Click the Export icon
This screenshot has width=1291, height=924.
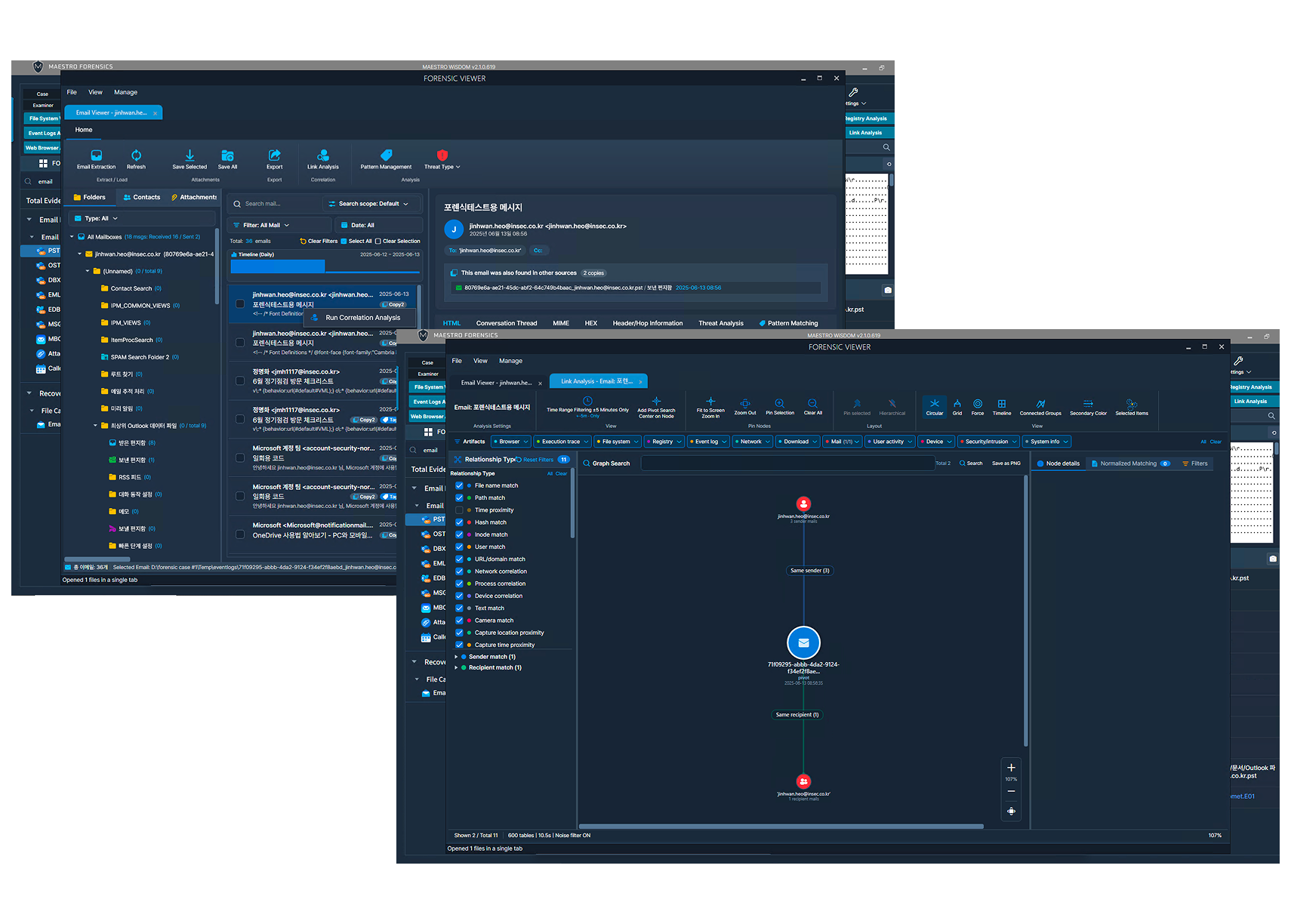tap(275, 155)
